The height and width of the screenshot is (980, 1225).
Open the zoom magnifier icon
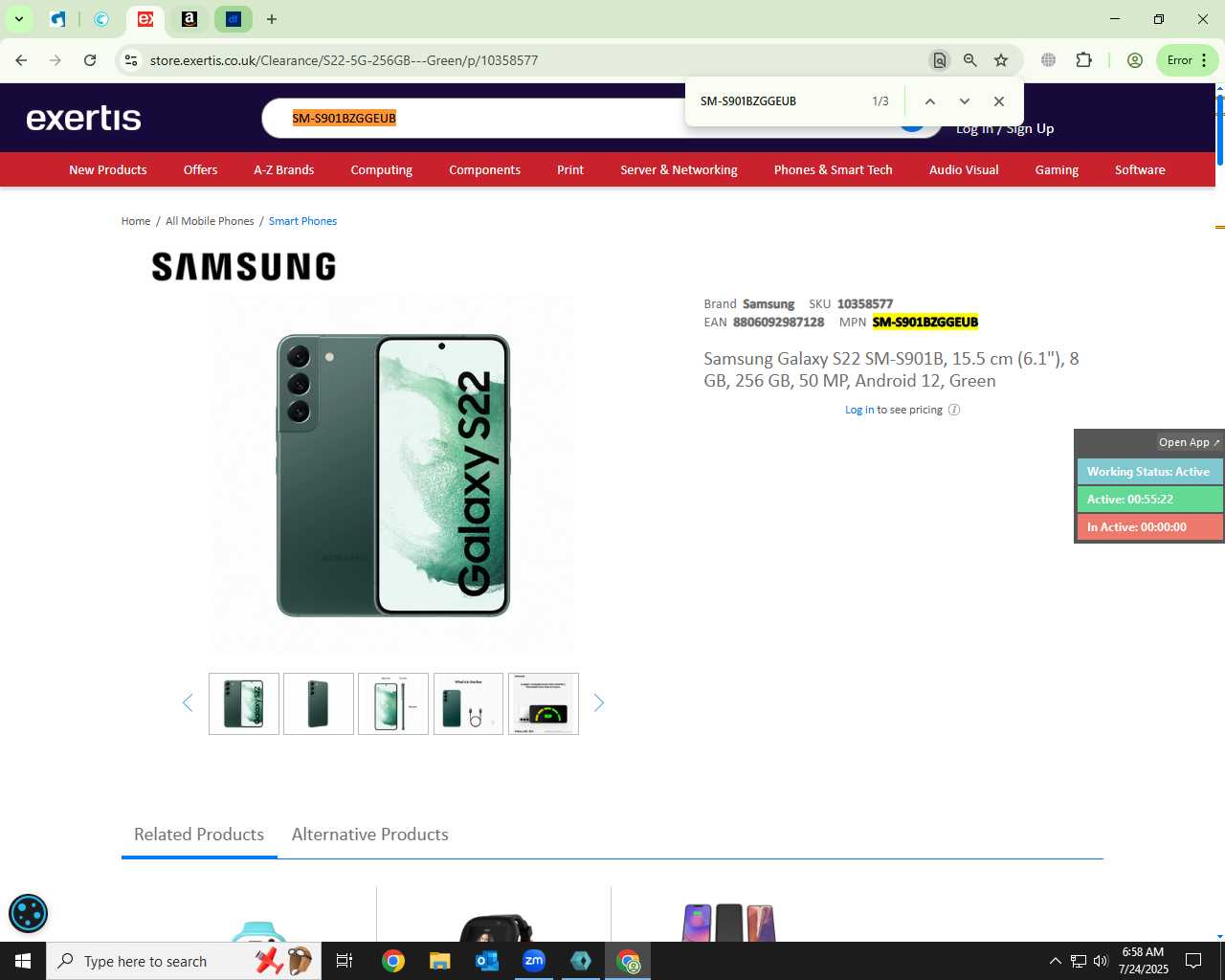[x=970, y=60]
